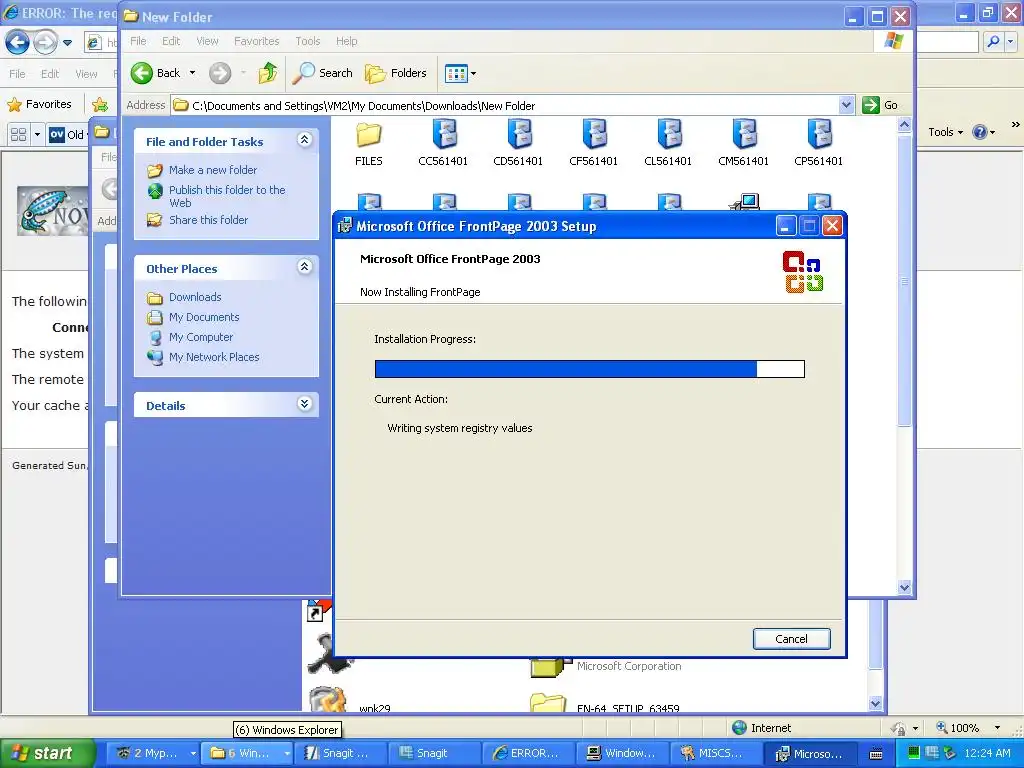Click Internet Explorer back arrow
The height and width of the screenshot is (768, 1024).
18,43
